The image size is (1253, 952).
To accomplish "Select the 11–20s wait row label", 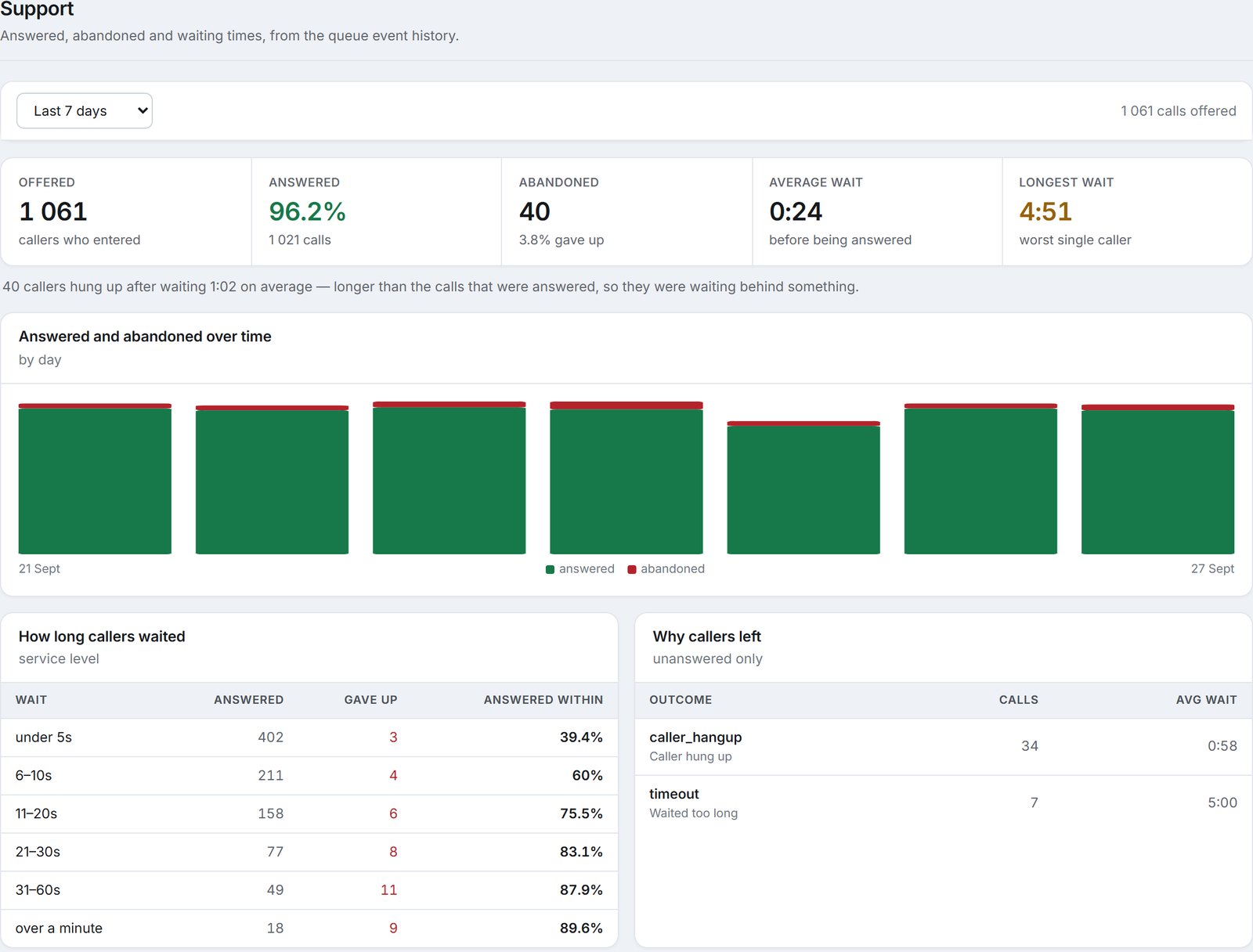I will point(36,814).
